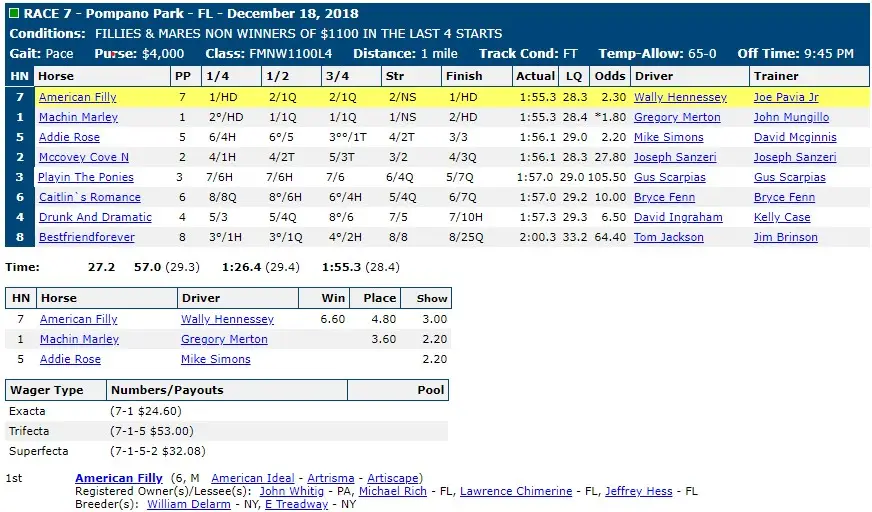The height and width of the screenshot is (512, 872).
Task: Open American Filly link in results table
Action: click(x=77, y=97)
